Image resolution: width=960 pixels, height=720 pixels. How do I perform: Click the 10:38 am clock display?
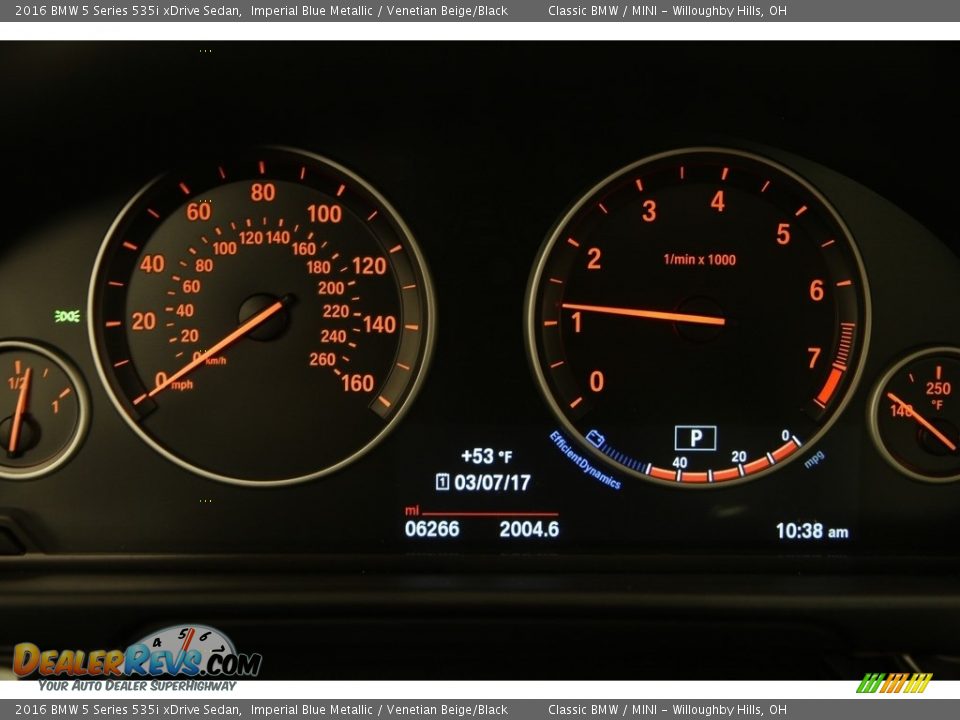pos(811,531)
